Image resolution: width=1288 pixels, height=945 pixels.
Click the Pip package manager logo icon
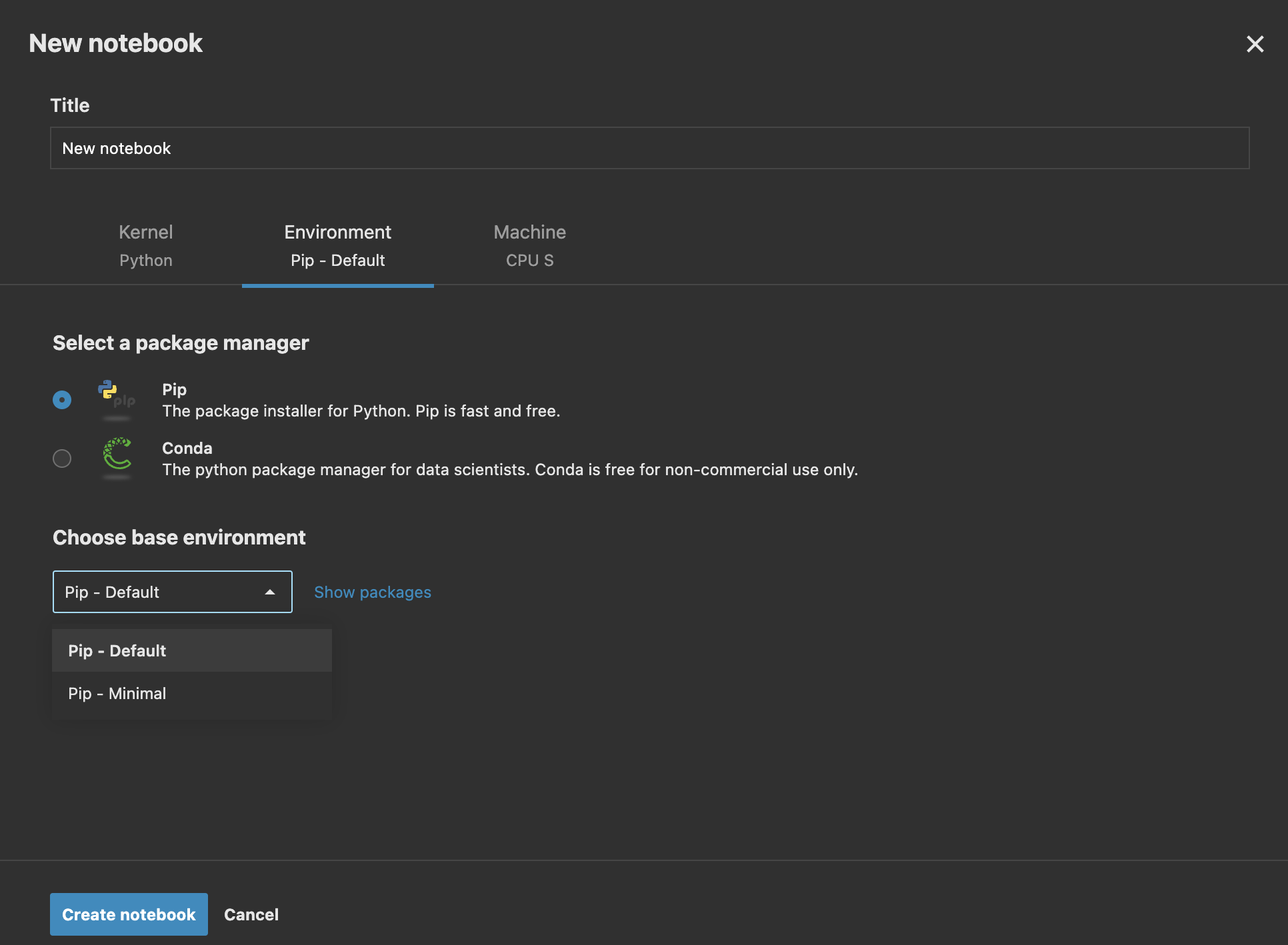[x=116, y=399]
